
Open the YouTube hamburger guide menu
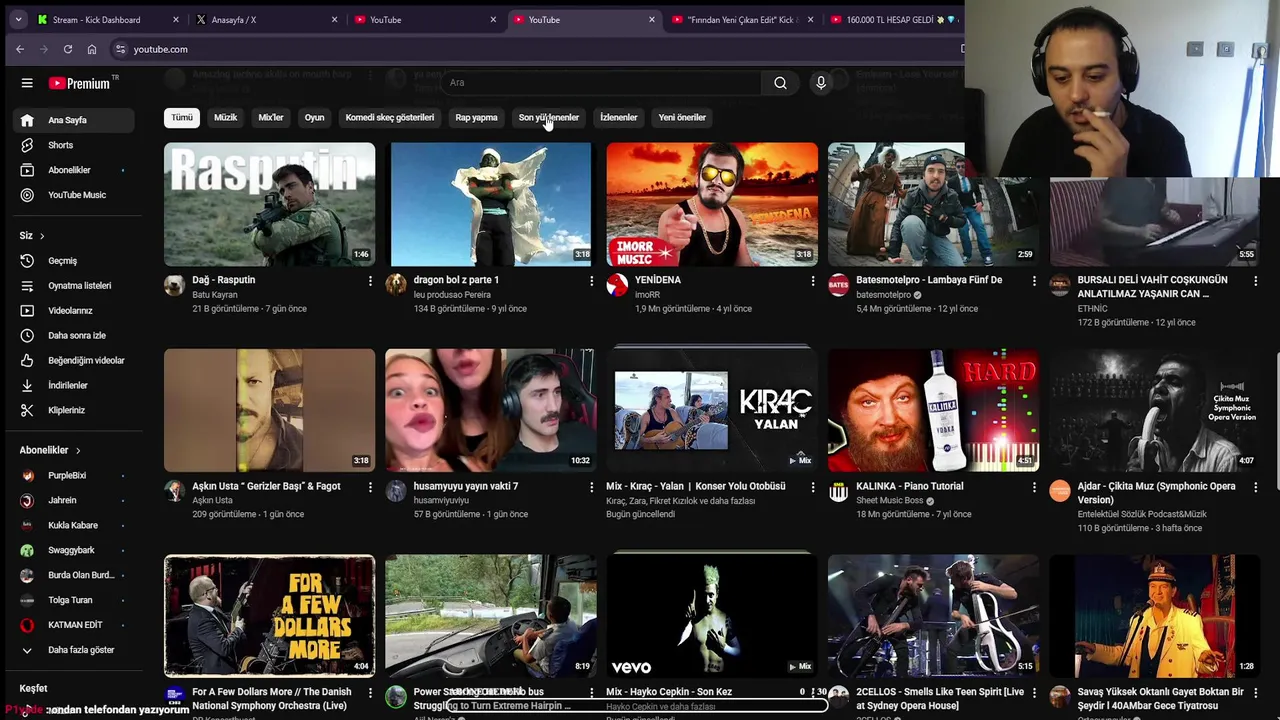27,83
